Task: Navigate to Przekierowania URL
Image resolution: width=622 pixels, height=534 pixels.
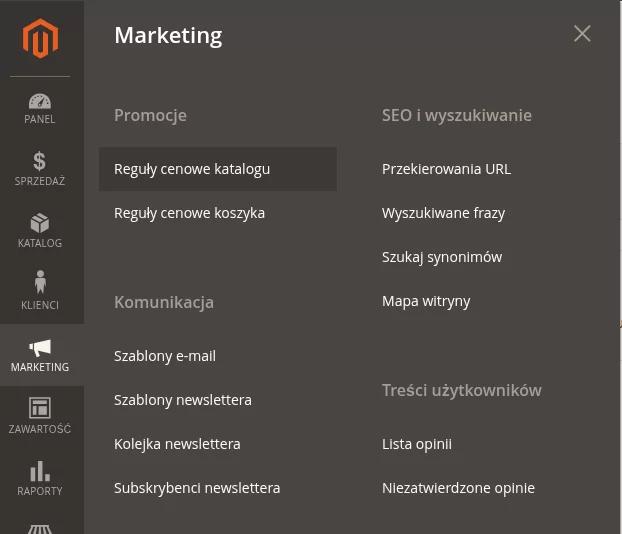Action: click(x=446, y=169)
